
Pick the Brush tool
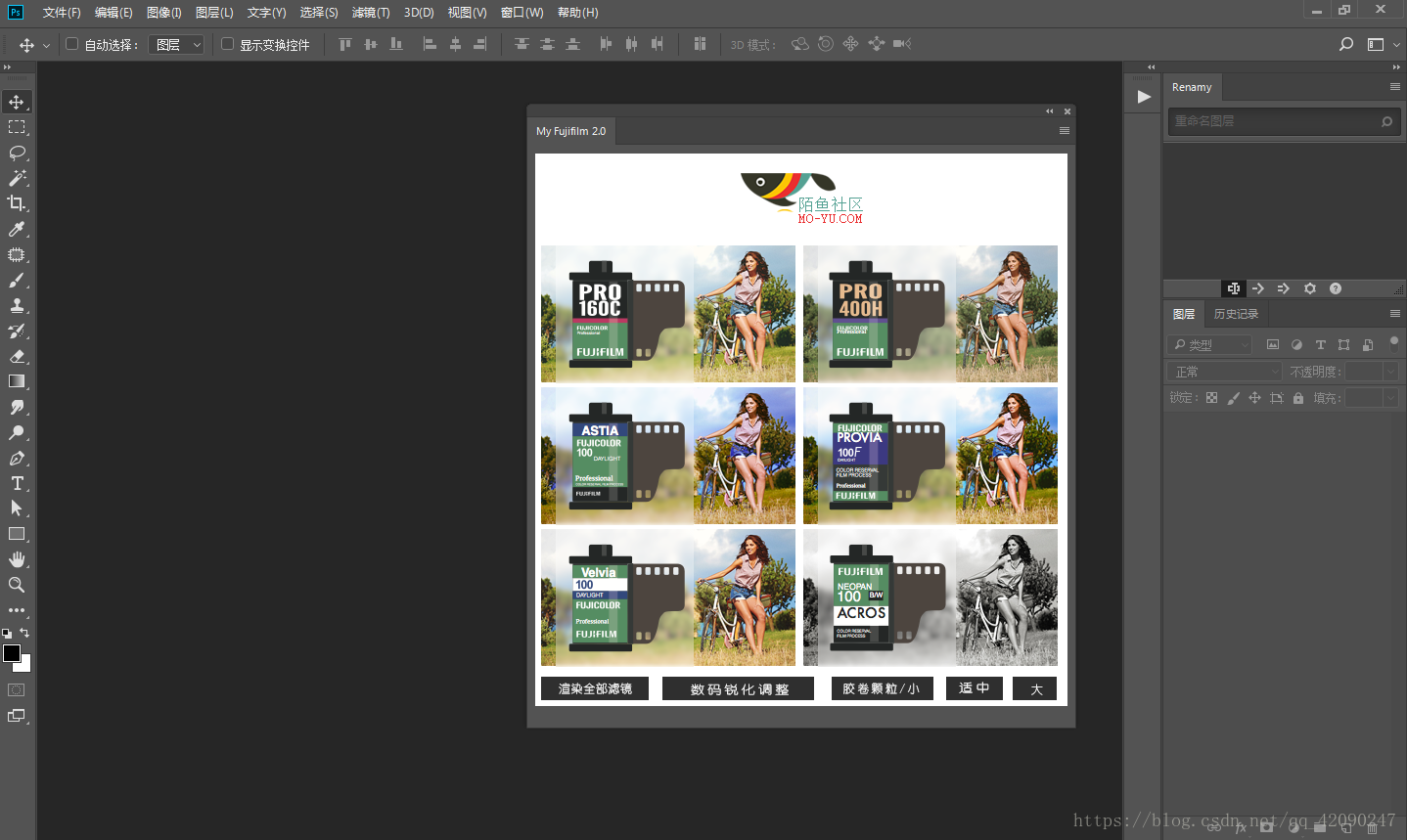pyautogui.click(x=17, y=280)
